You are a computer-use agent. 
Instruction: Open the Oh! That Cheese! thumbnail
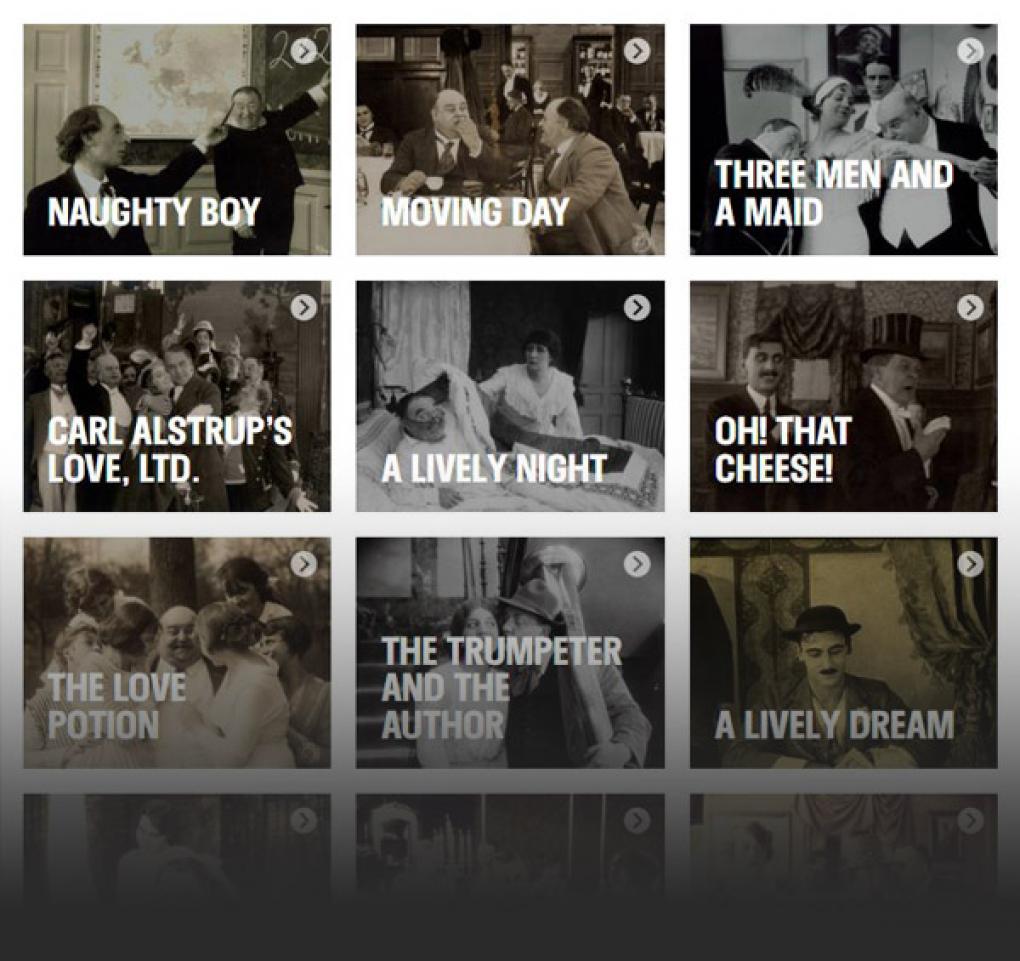click(x=844, y=396)
